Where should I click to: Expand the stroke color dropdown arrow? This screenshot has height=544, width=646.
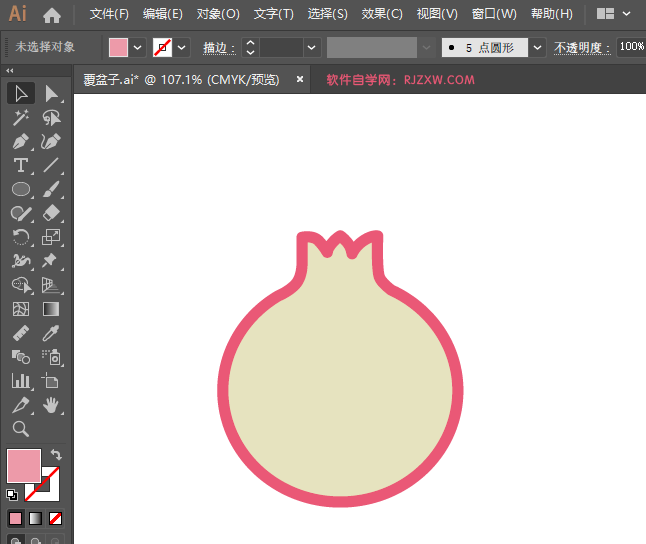coord(182,47)
